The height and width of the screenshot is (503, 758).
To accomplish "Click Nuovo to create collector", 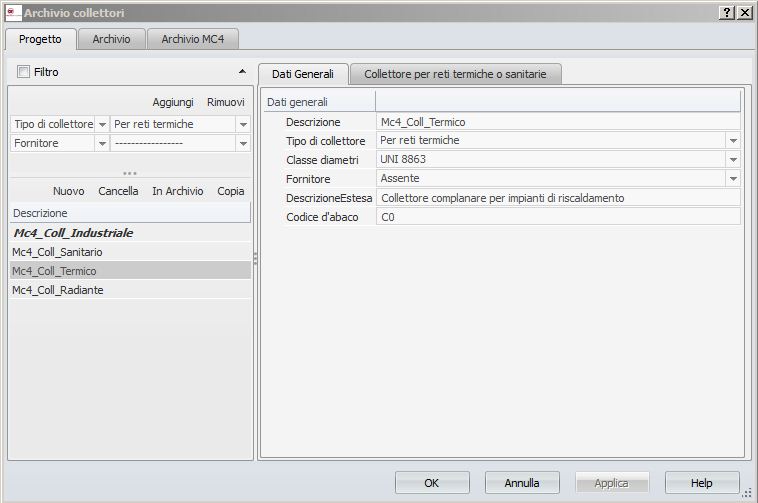I will click(68, 191).
